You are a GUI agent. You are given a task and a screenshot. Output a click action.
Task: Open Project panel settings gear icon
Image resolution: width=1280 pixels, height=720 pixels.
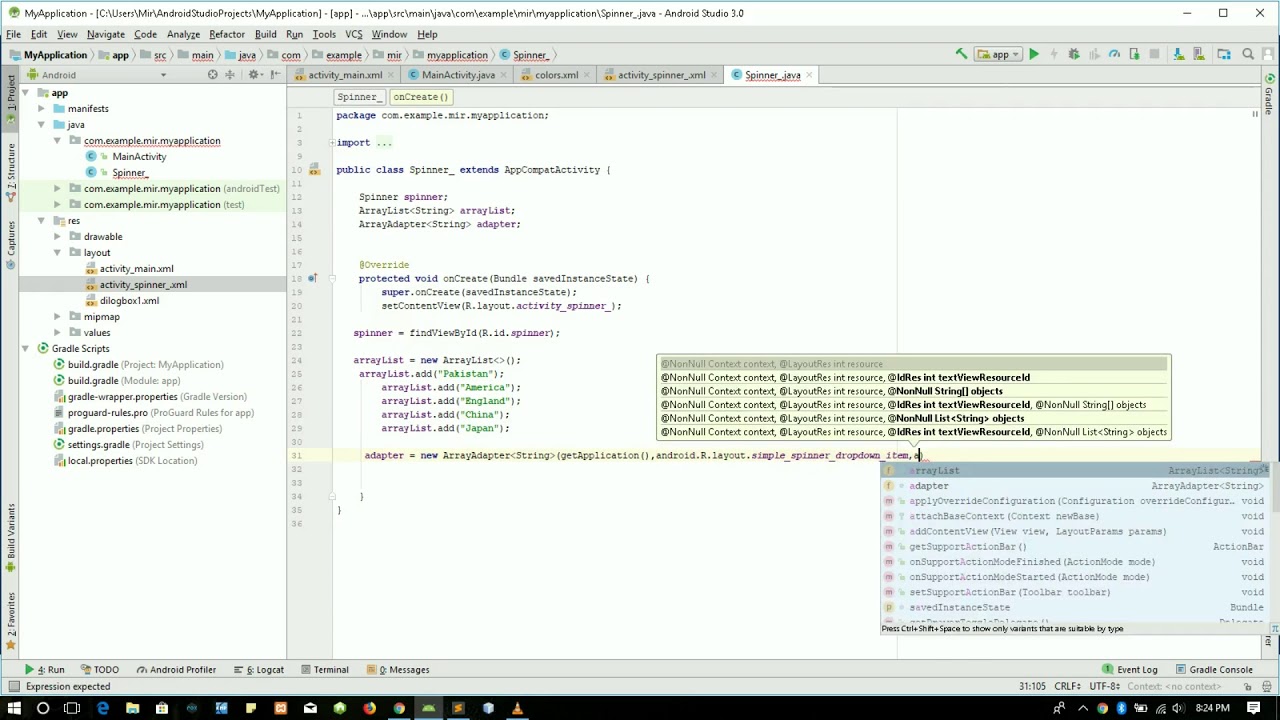pyautogui.click(x=254, y=75)
